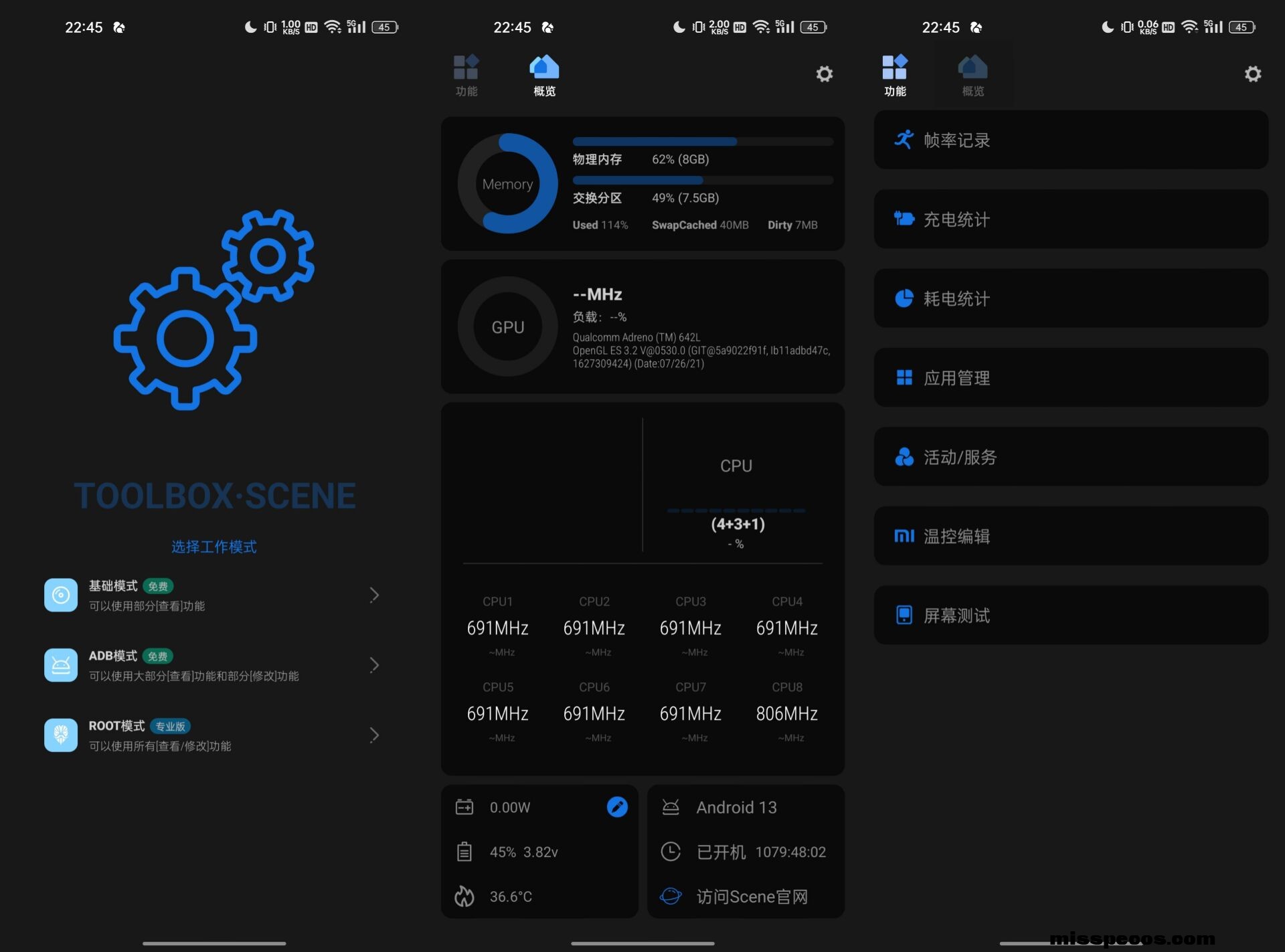This screenshot has height=952, width=1285.
Task: Open the 基础模式 basic mode icon
Action: tap(61, 595)
